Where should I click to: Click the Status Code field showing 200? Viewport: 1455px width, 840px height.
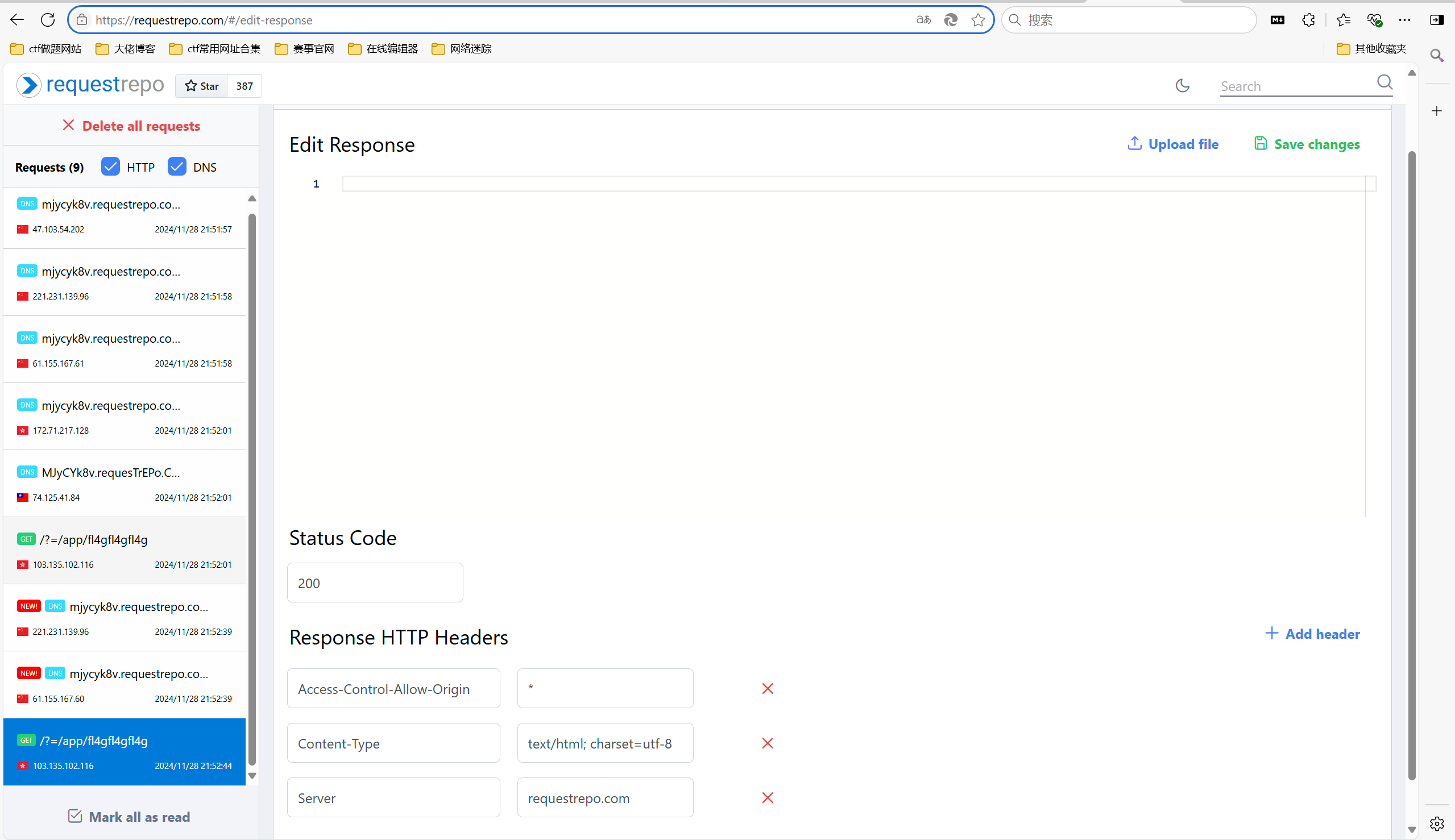pos(375,583)
